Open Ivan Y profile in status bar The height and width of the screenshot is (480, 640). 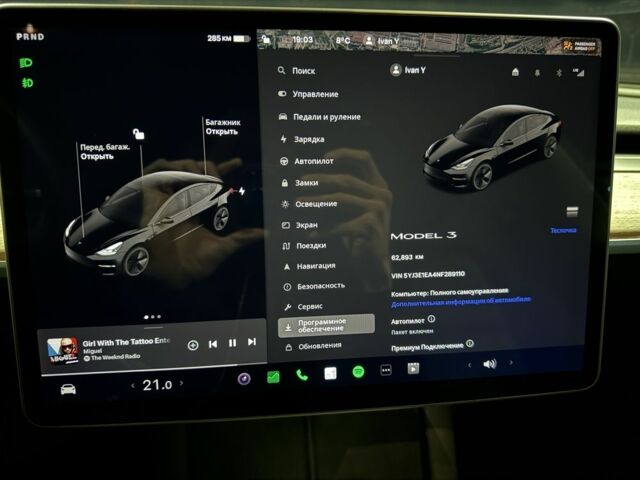(382, 41)
